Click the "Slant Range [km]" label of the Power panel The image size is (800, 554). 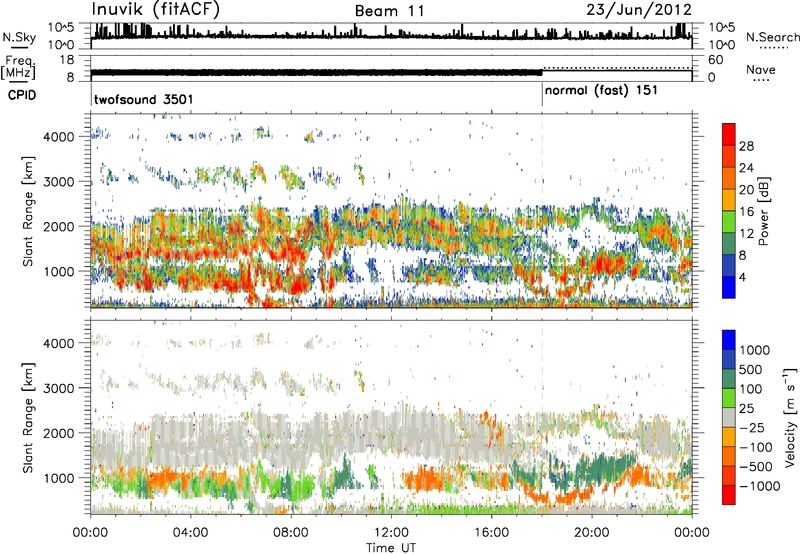click(x=28, y=211)
